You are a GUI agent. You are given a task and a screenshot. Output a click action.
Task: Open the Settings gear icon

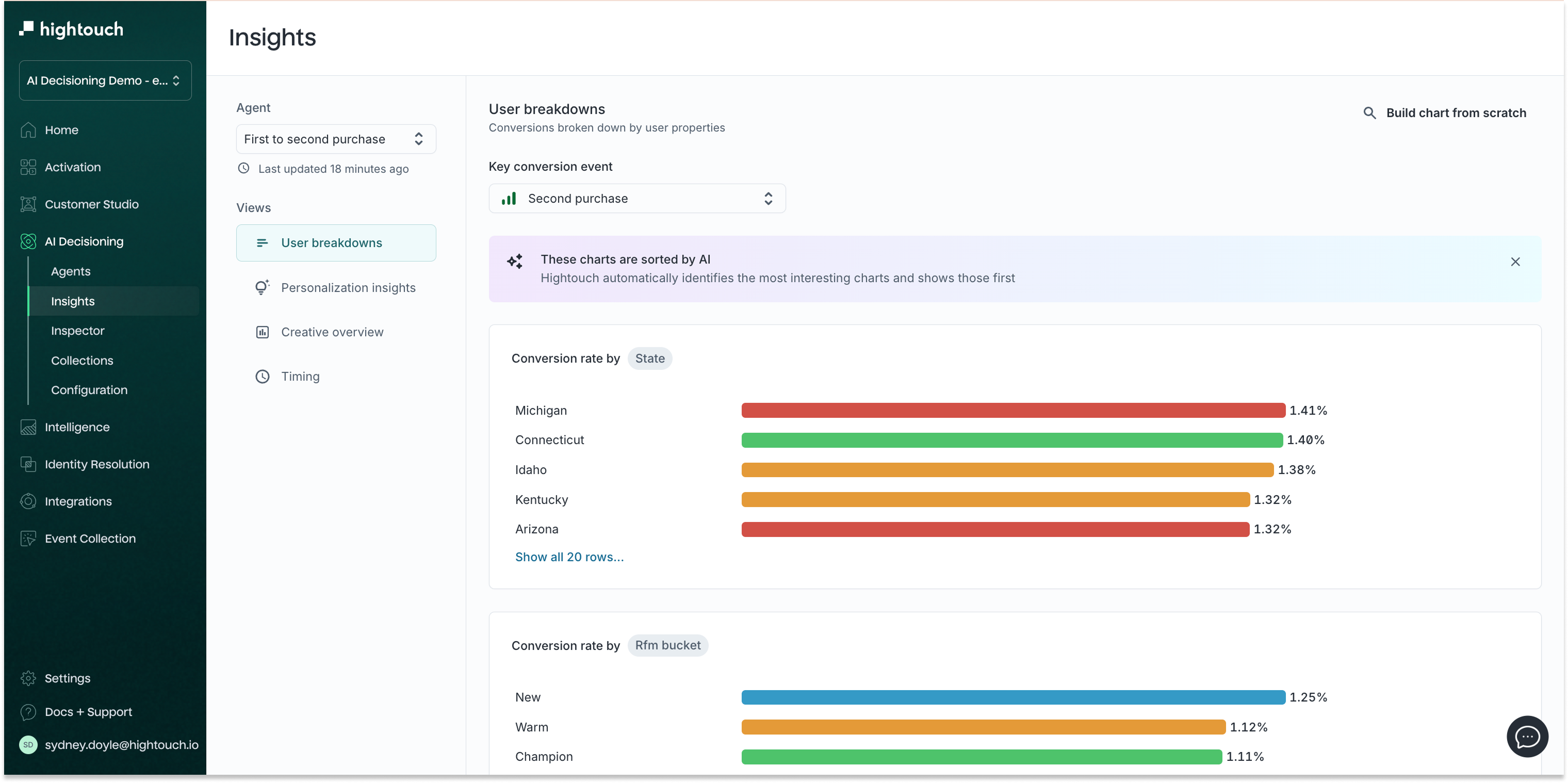[28, 678]
